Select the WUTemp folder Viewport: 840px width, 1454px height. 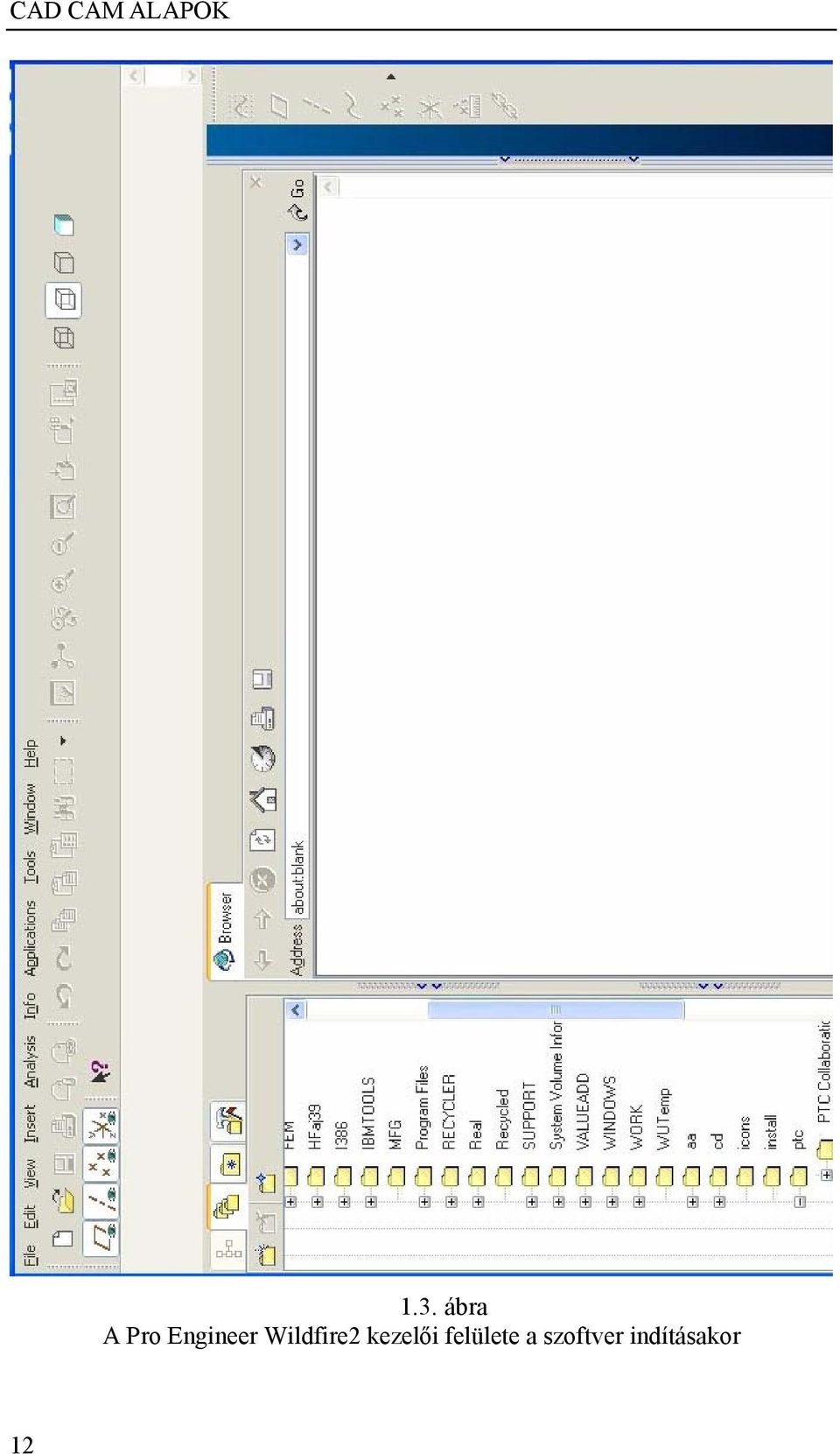click(663, 1119)
